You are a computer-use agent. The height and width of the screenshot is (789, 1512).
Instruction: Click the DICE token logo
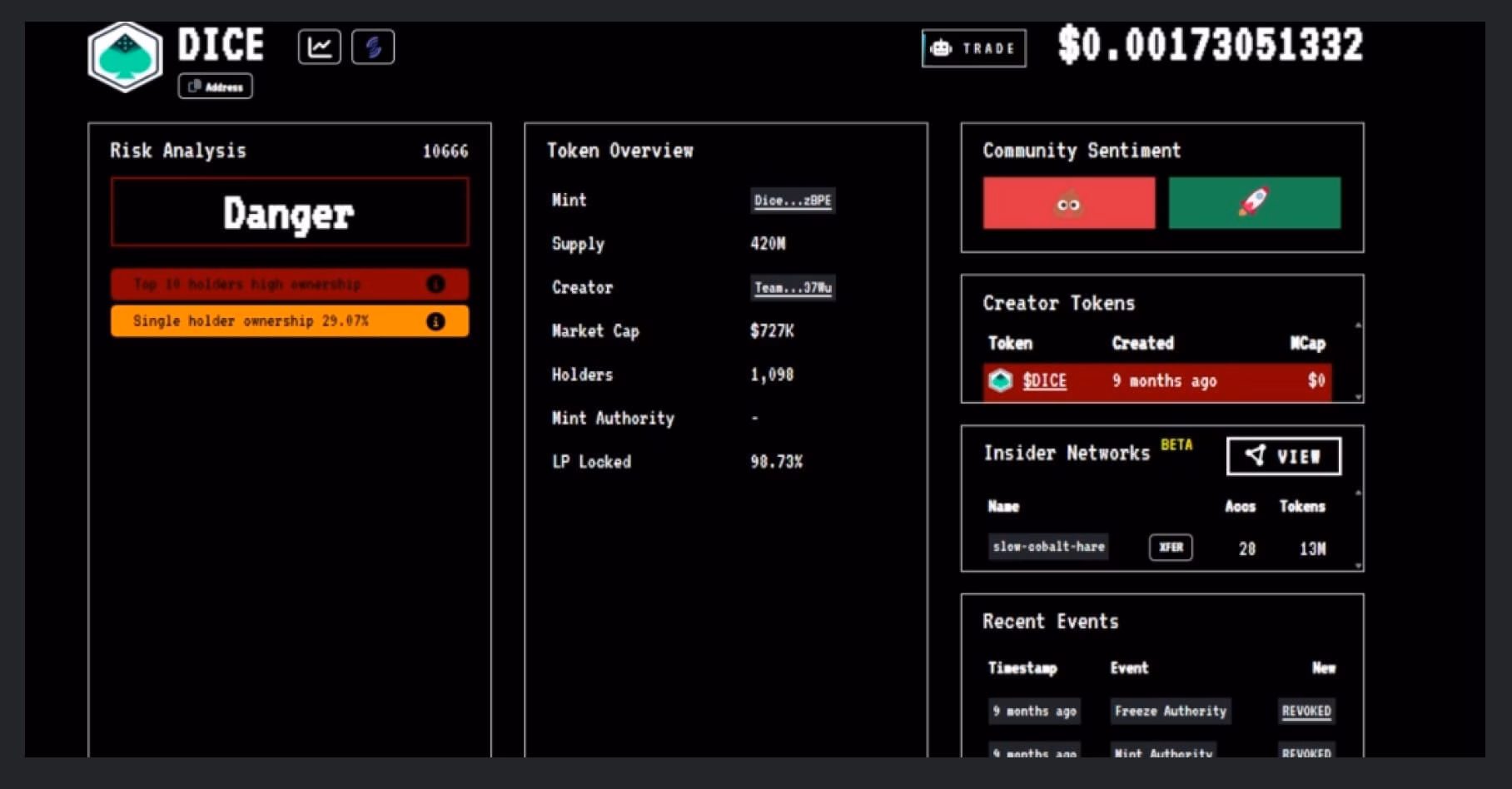(125, 56)
